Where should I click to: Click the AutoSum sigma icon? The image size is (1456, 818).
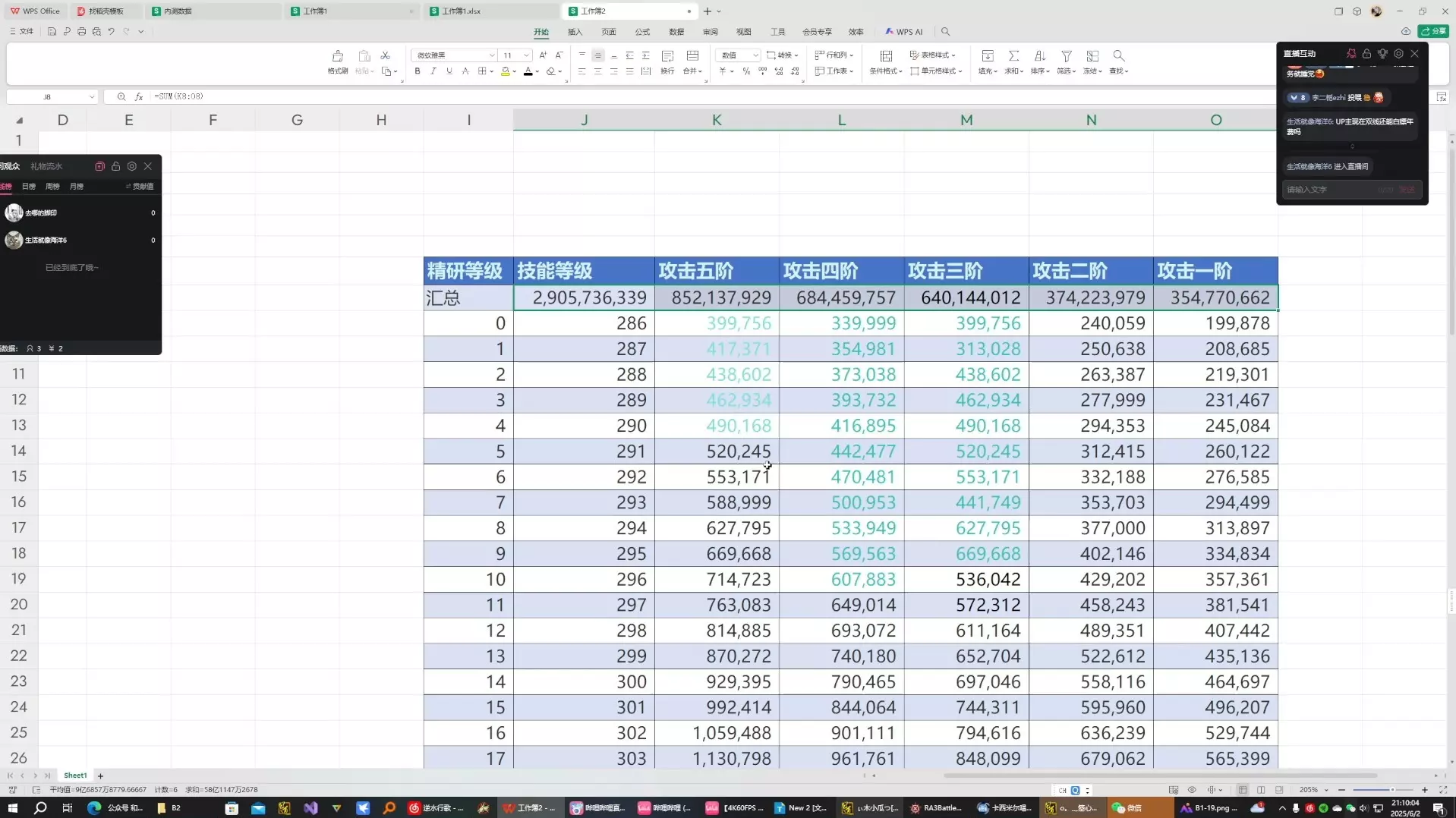pyautogui.click(x=1013, y=56)
